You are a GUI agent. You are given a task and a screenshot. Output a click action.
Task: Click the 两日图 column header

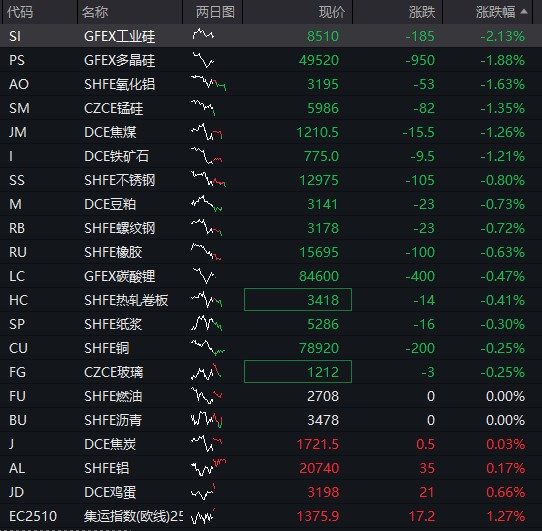click(x=215, y=12)
